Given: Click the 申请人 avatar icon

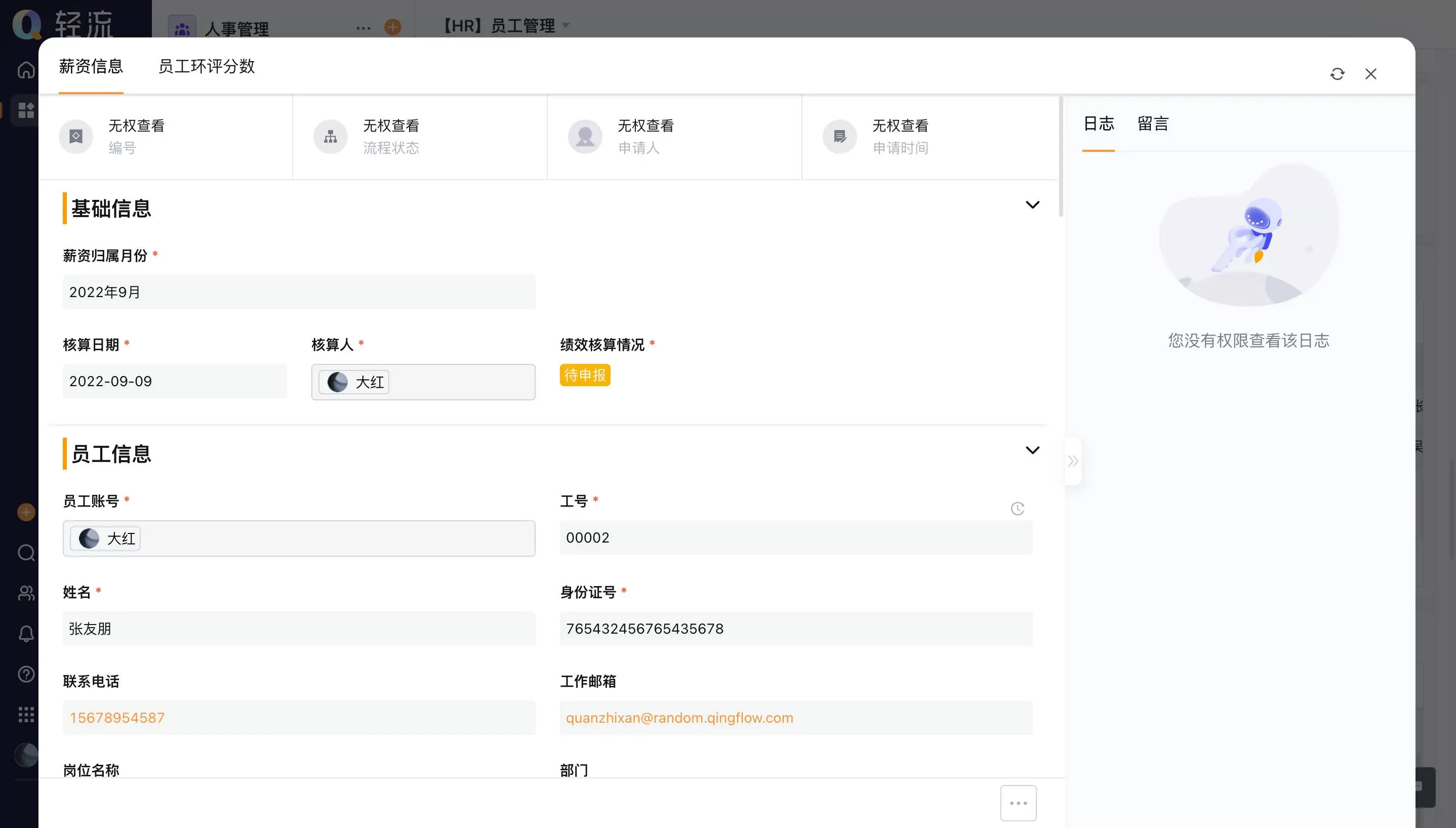Looking at the screenshot, I should 585,137.
